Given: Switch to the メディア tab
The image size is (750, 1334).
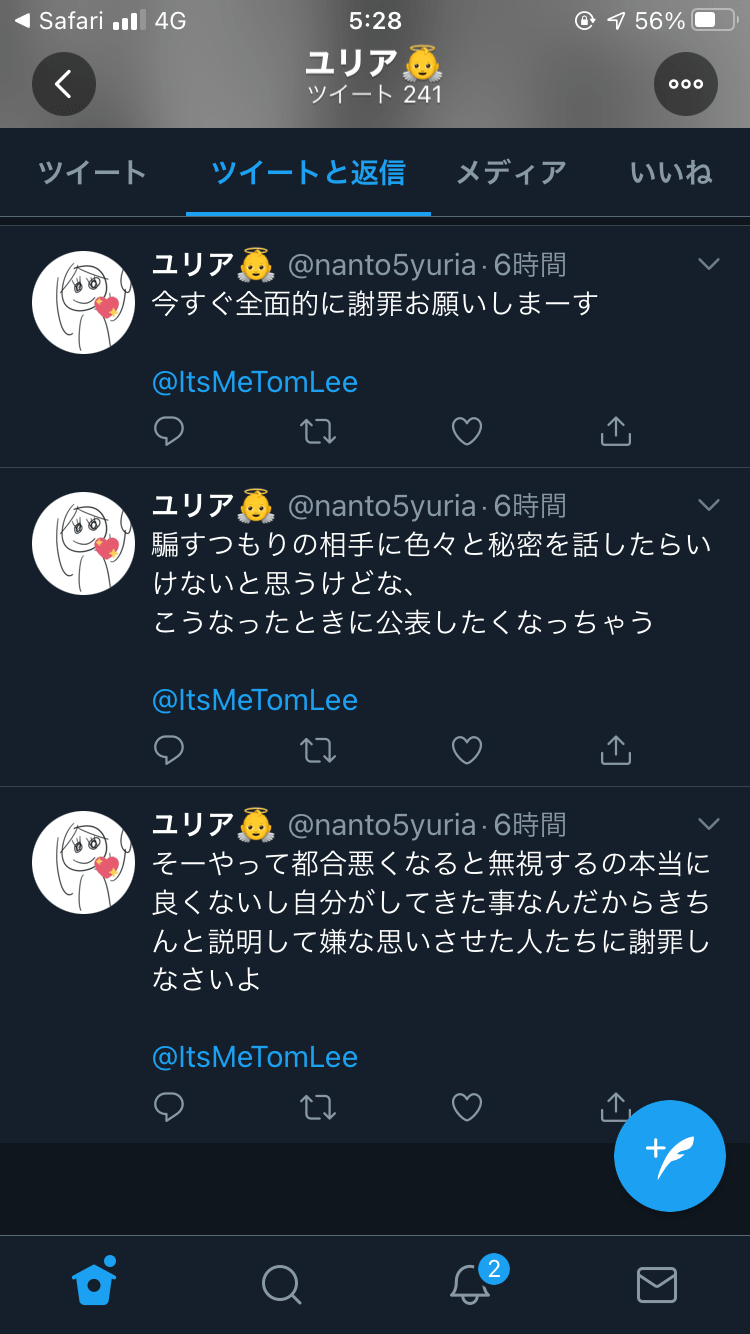Looking at the screenshot, I should click(511, 172).
